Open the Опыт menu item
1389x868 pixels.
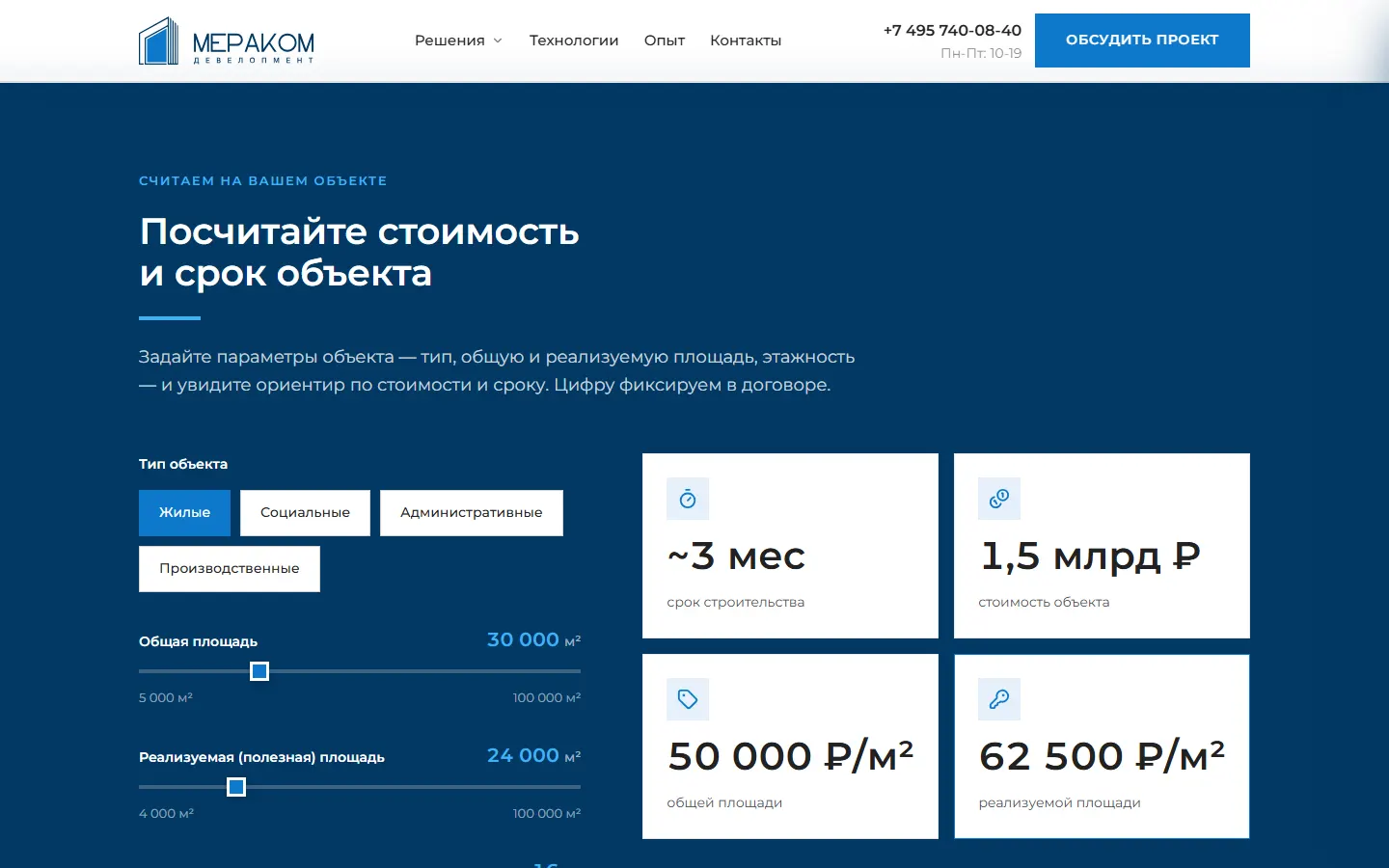tap(665, 41)
